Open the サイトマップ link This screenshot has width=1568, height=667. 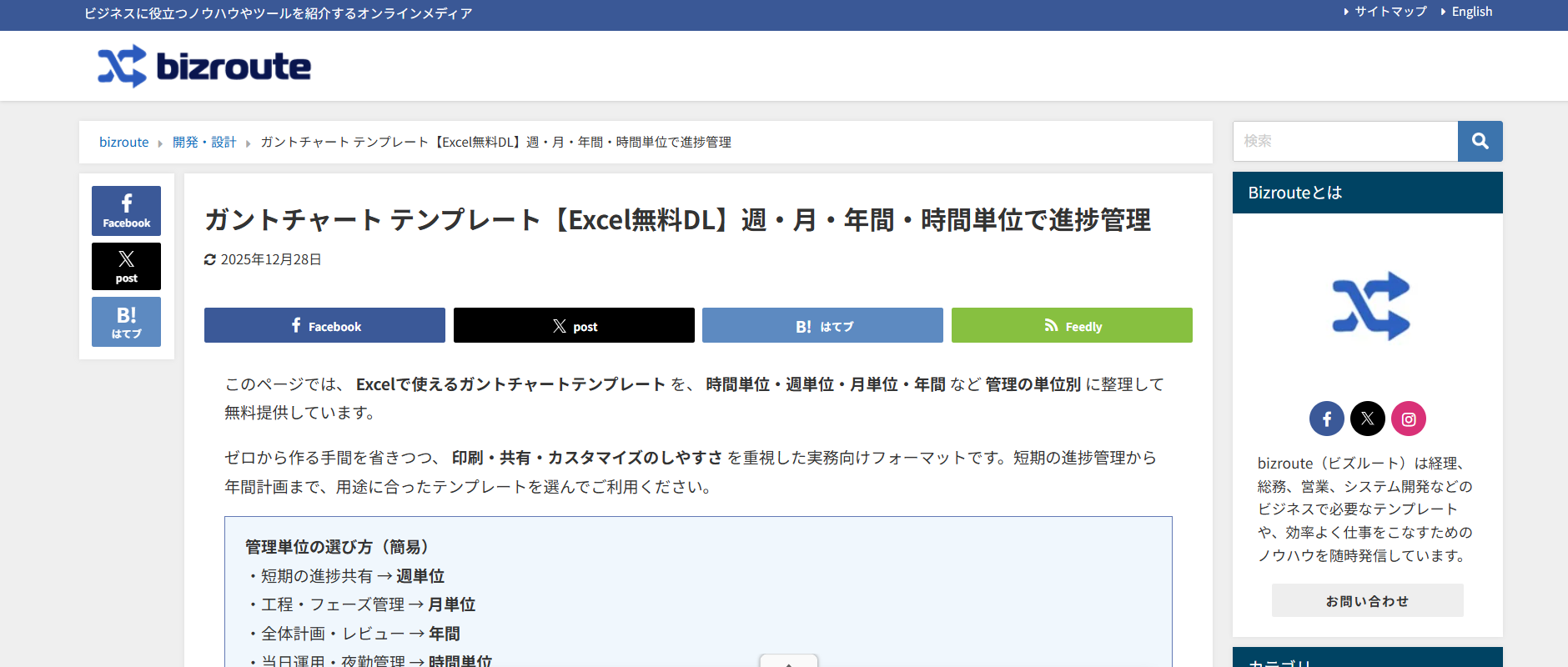pos(1390,12)
